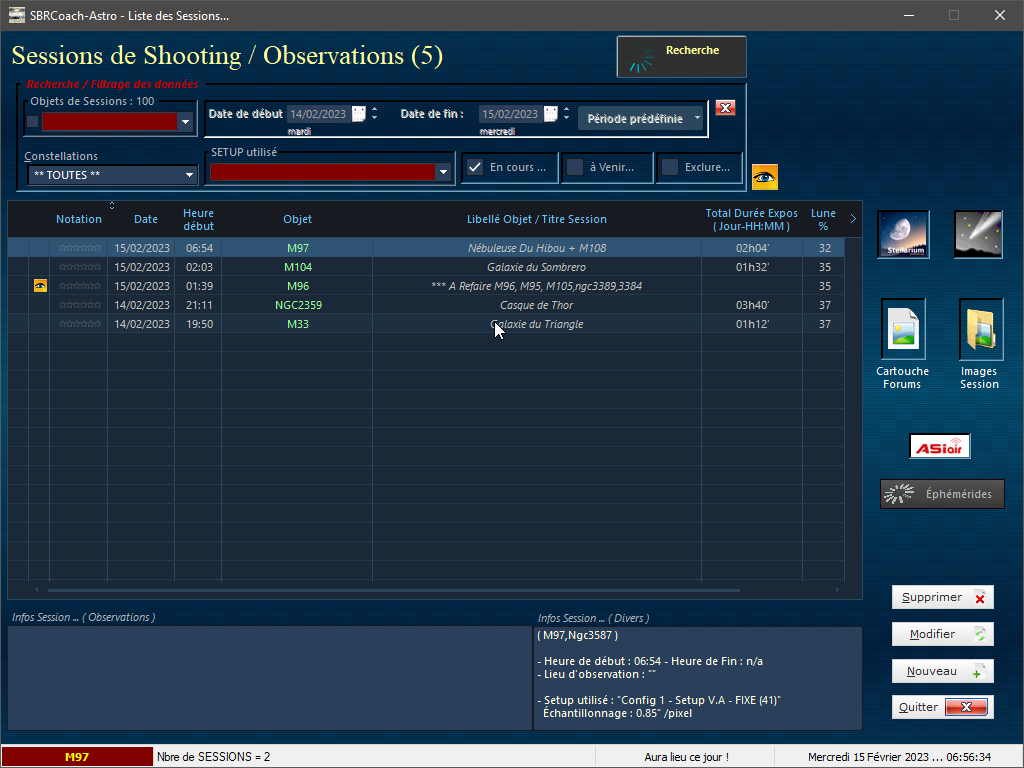
Task: Click the sort indicator above the Notation column
Action: 112,206
